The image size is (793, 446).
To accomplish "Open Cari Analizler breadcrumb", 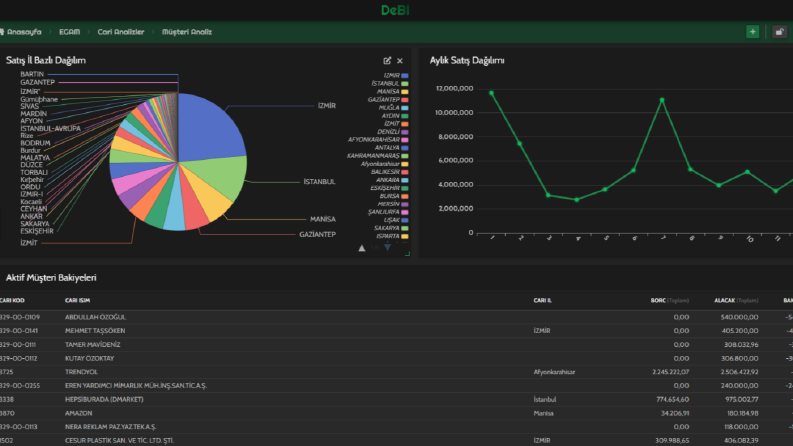I will pos(120,32).
